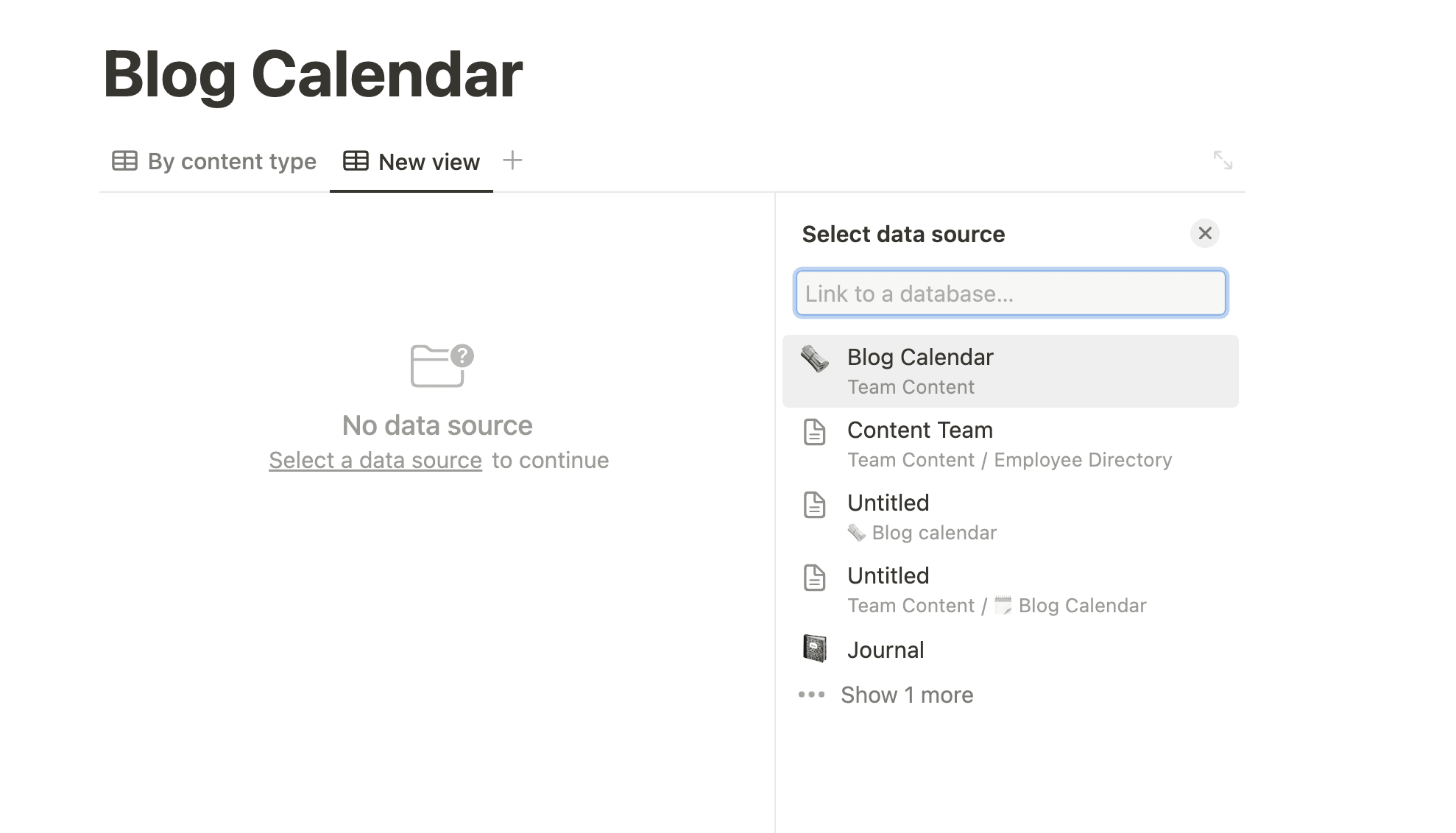Select Journal as data source
The height and width of the screenshot is (833, 1456).
883,649
